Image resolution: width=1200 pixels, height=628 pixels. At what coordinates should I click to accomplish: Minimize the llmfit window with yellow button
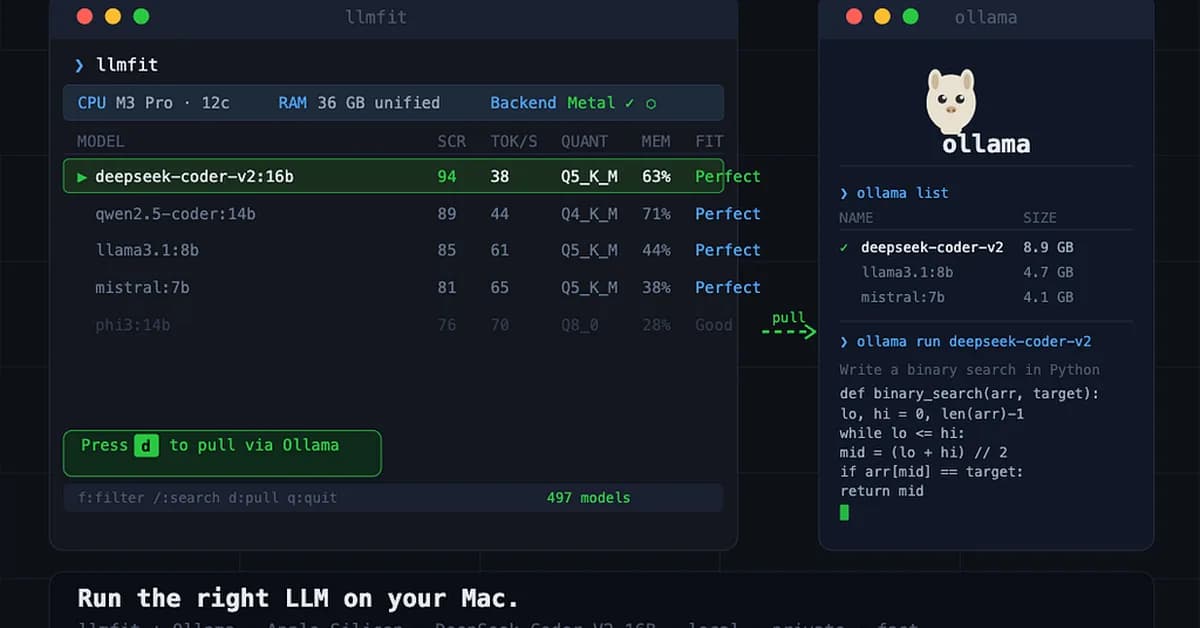click(113, 16)
